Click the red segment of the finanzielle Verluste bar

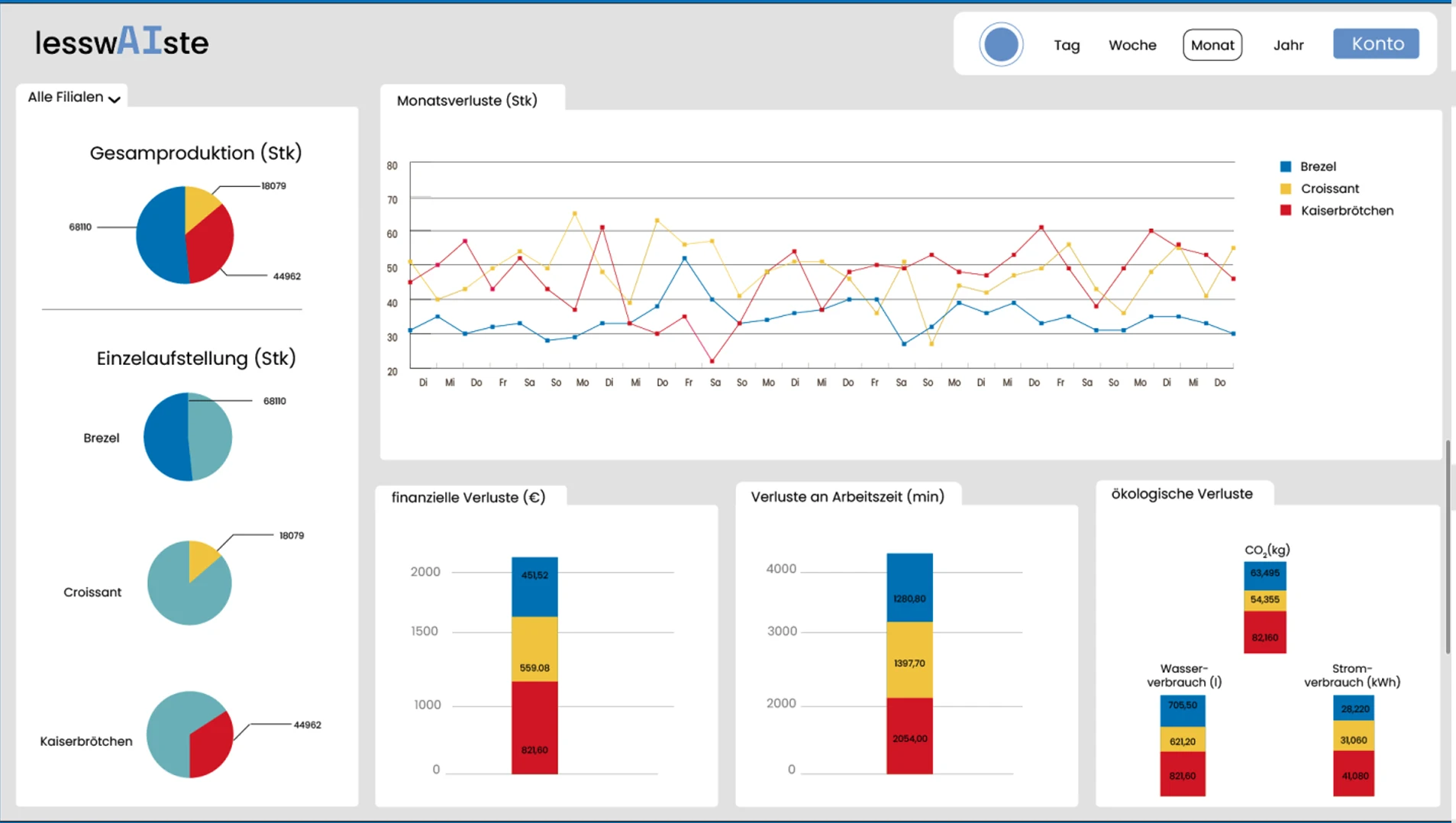tap(534, 728)
